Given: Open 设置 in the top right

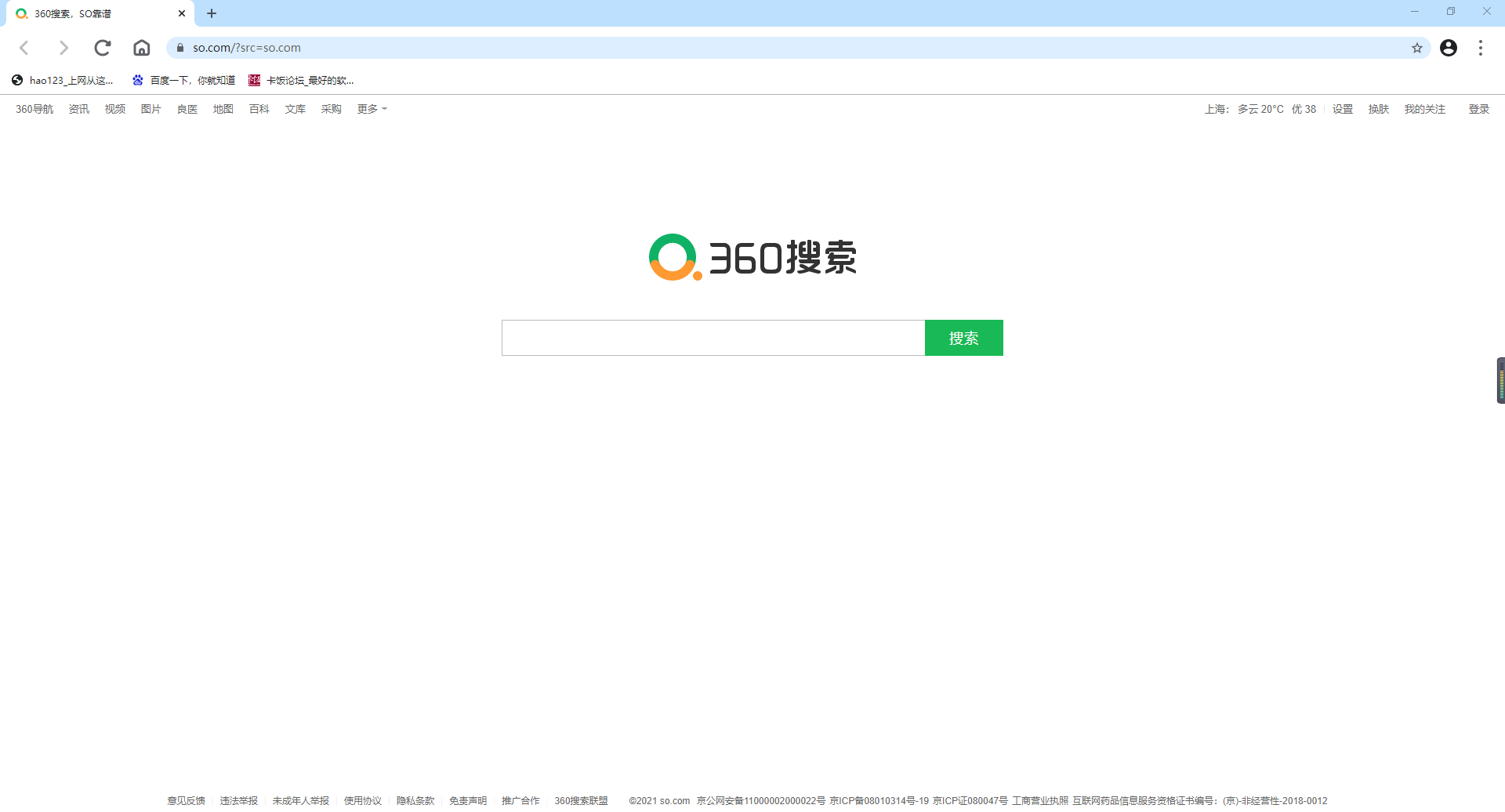Looking at the screenshot, I should pos(1343,109).
